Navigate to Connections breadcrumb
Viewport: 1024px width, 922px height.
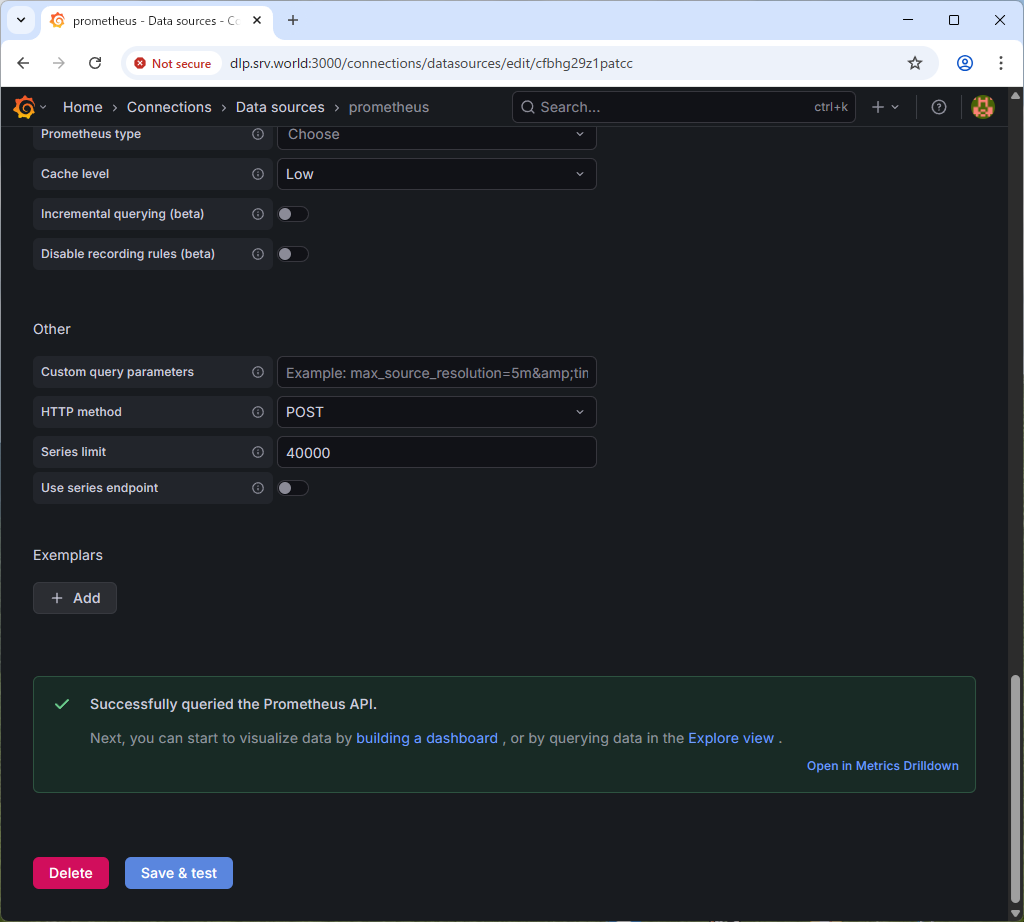pos(169,107)
